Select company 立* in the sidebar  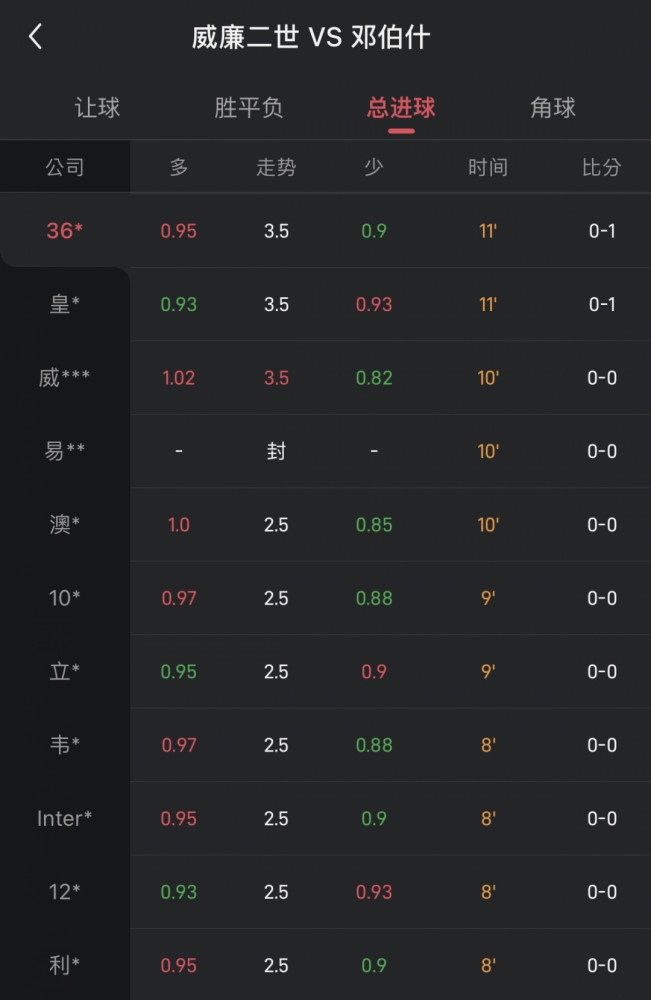pyautogui.click(x=64, y=671)
